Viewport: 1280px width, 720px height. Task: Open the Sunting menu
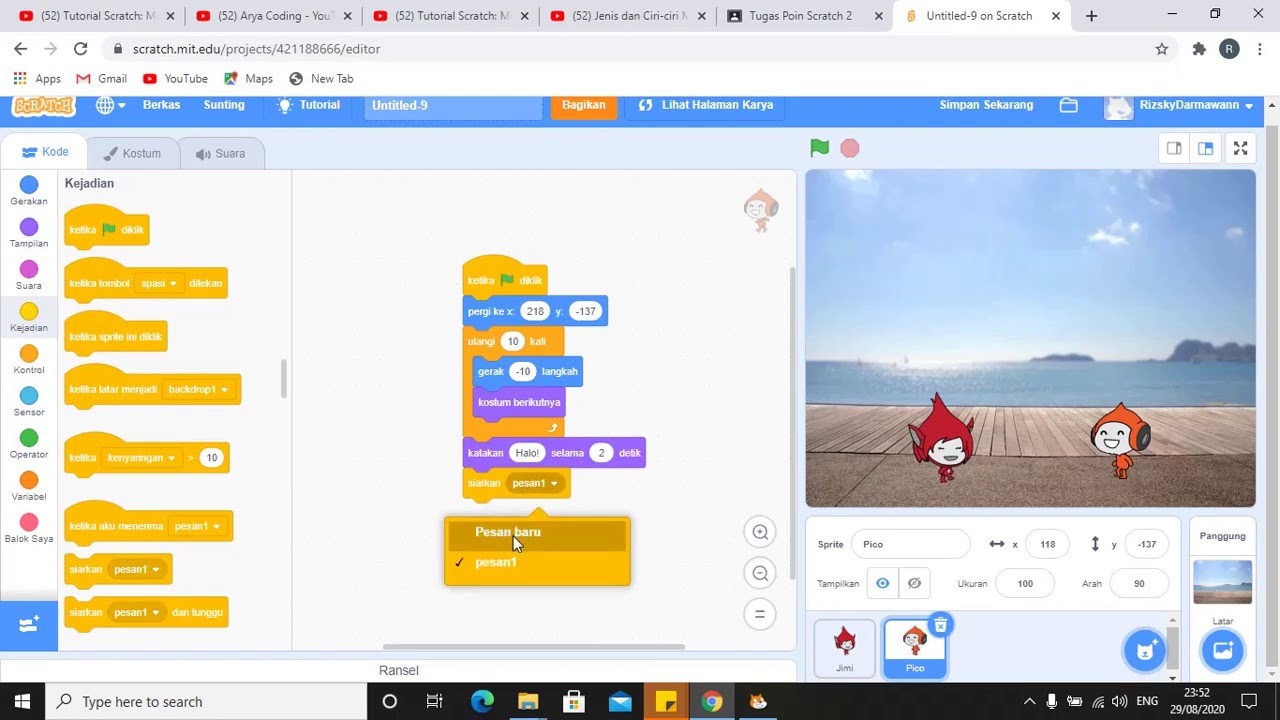coord(224,105)
